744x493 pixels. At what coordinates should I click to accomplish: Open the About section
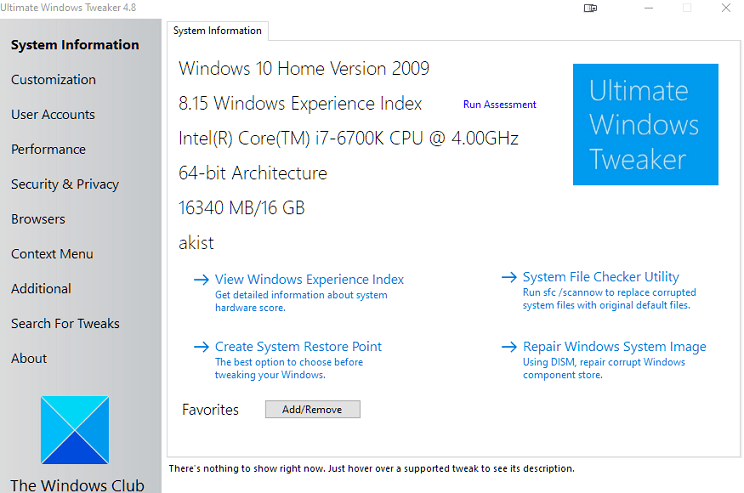[x=29, y=359]
